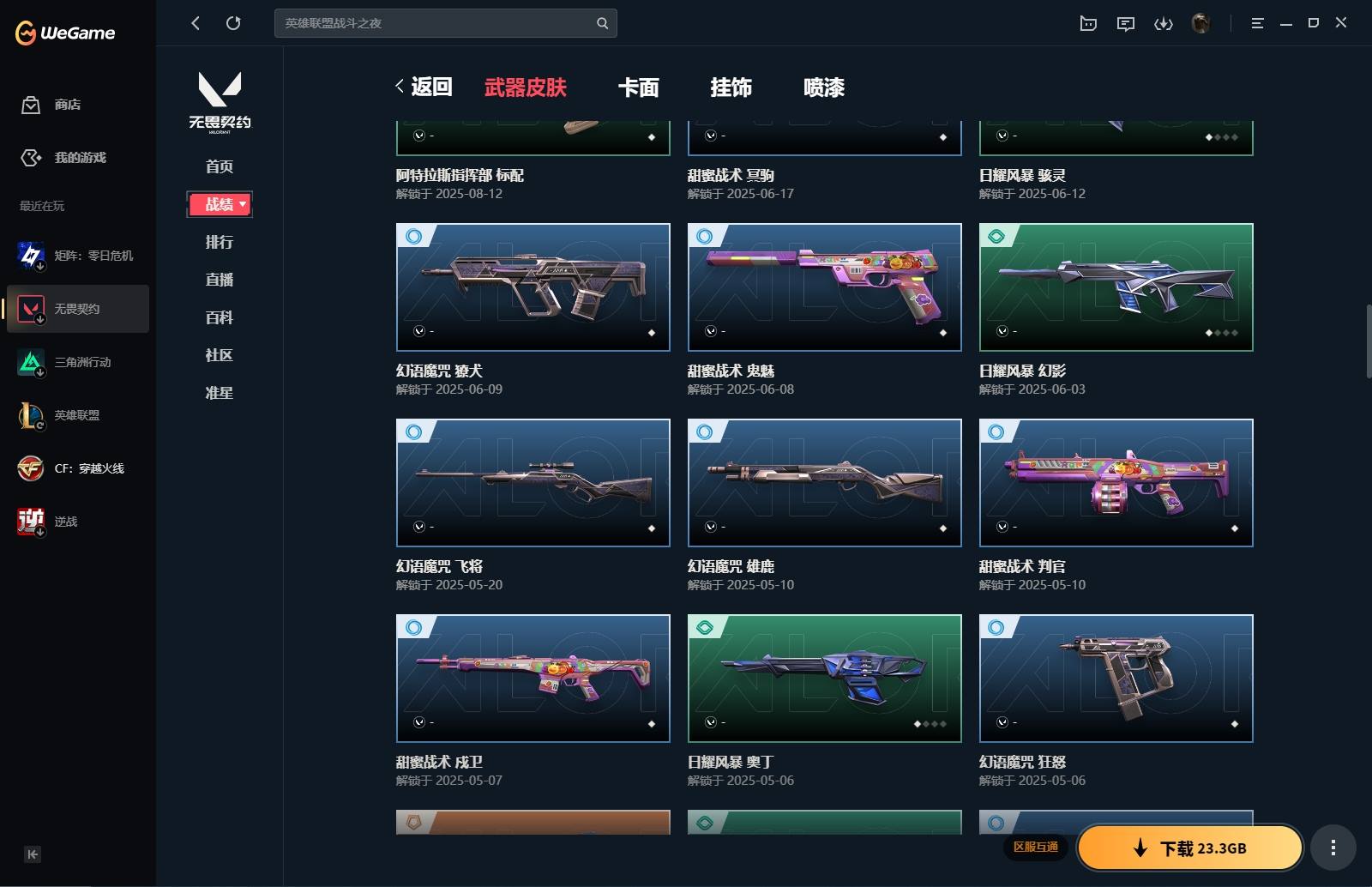
Task: Collapse the left sidebar
Action: pos(33,854)
